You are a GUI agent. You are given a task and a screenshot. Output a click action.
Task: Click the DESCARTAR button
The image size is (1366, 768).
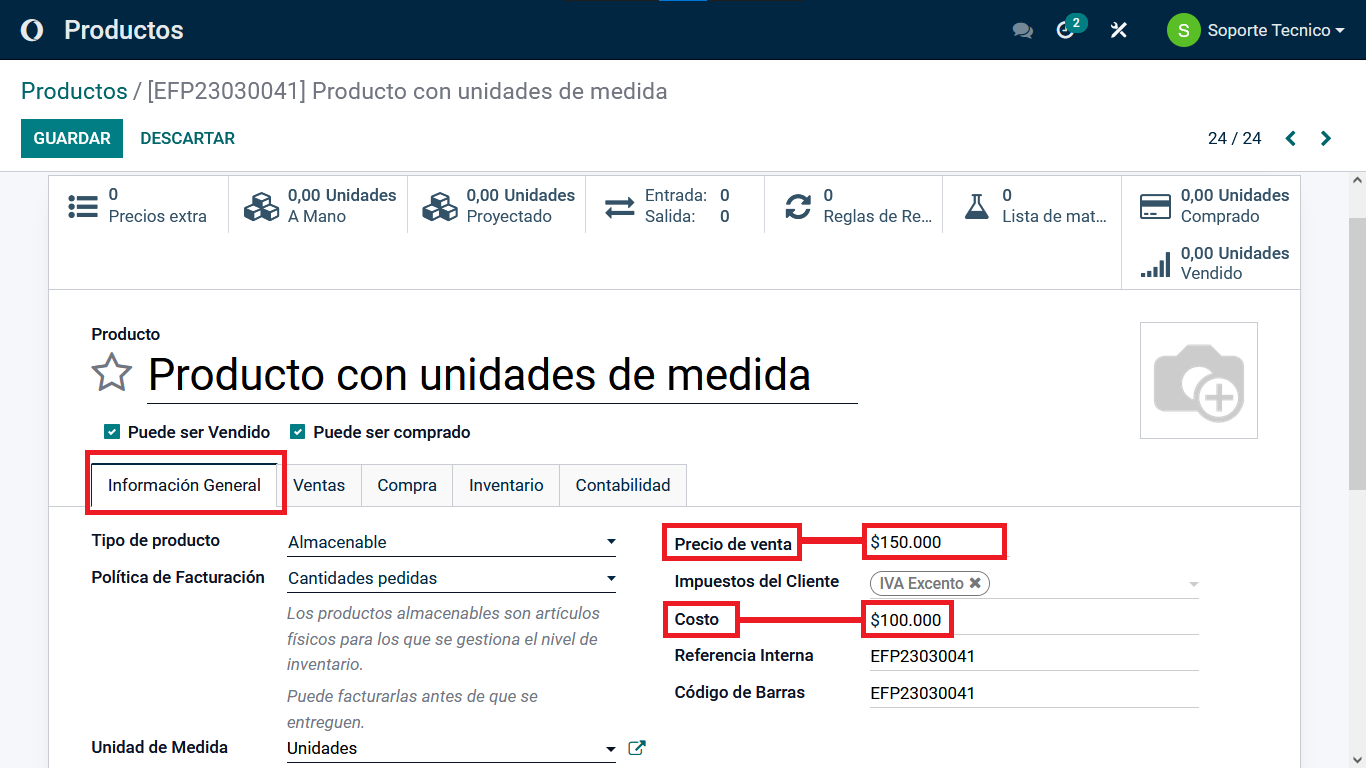[188, 139]
